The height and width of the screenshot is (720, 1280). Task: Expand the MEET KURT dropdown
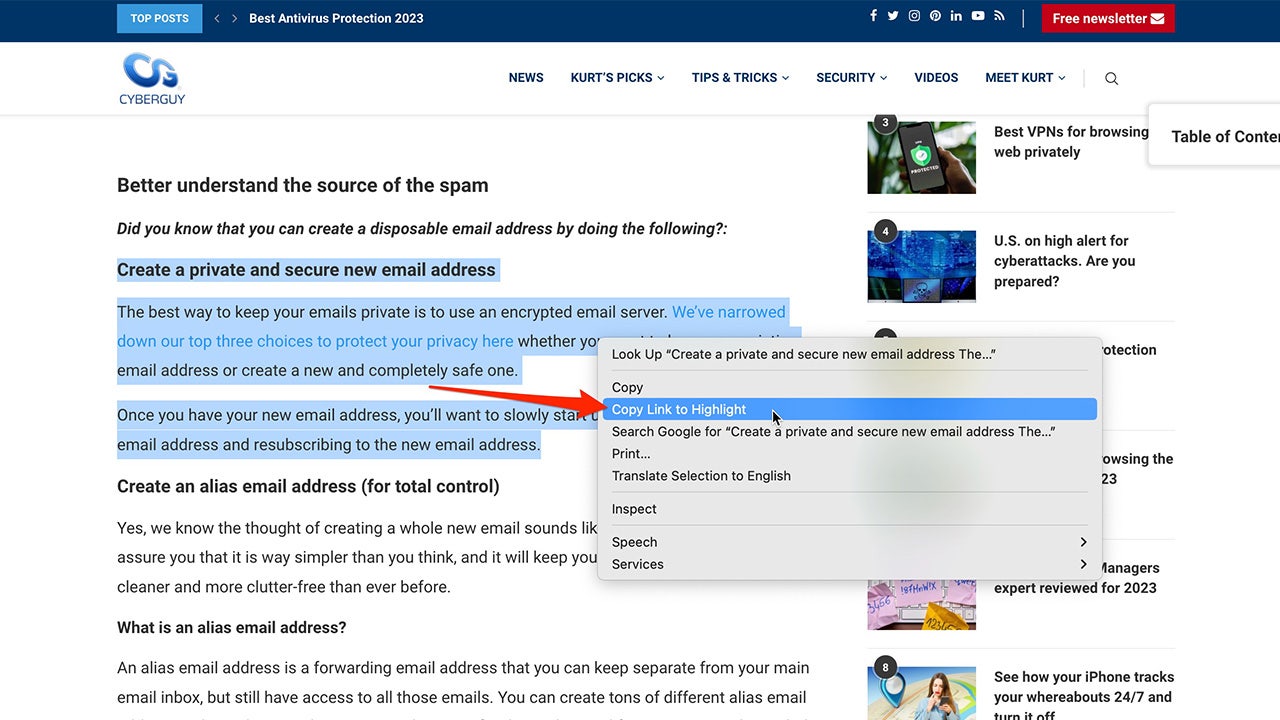tap(1025, 77)
